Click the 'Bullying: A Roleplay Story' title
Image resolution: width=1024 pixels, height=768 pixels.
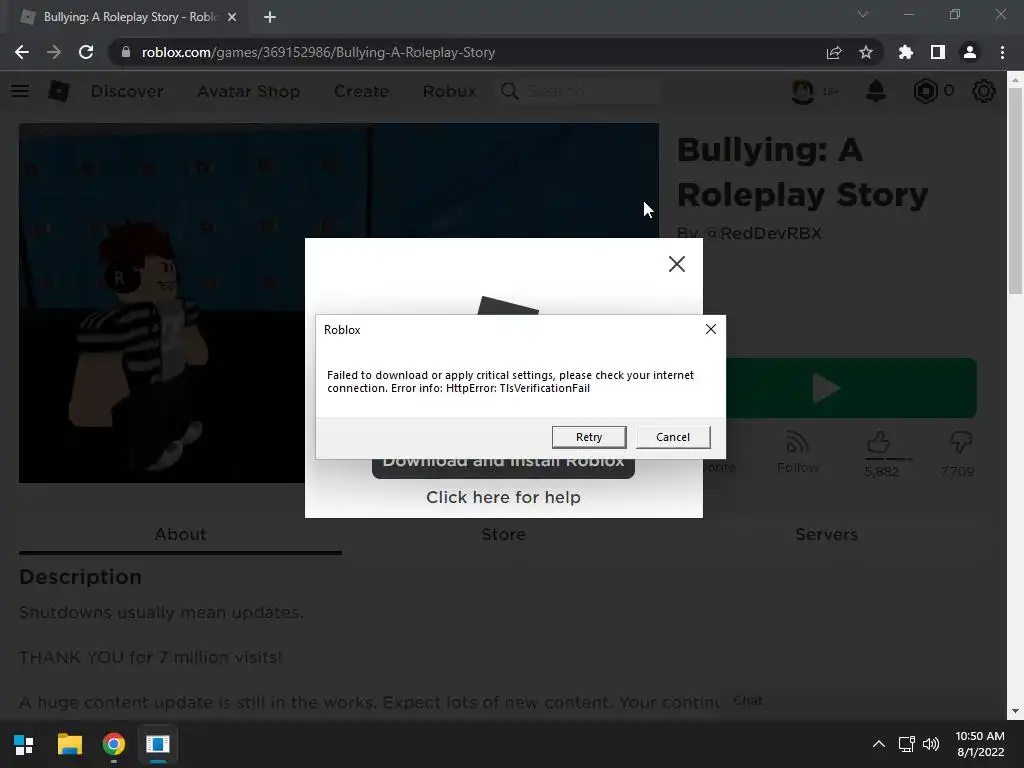pyautogui.click(x=803, y=172)
